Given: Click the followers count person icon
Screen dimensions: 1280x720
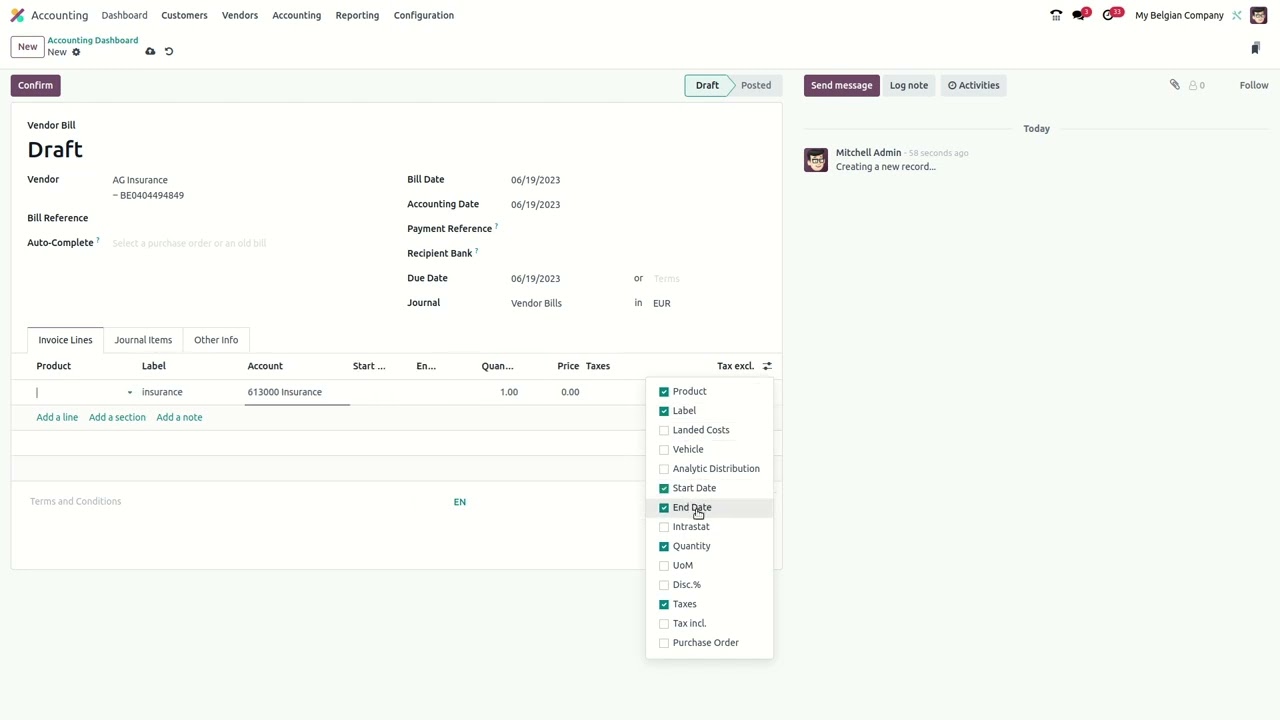Looking at the screenshot, I should [1197, 85].
